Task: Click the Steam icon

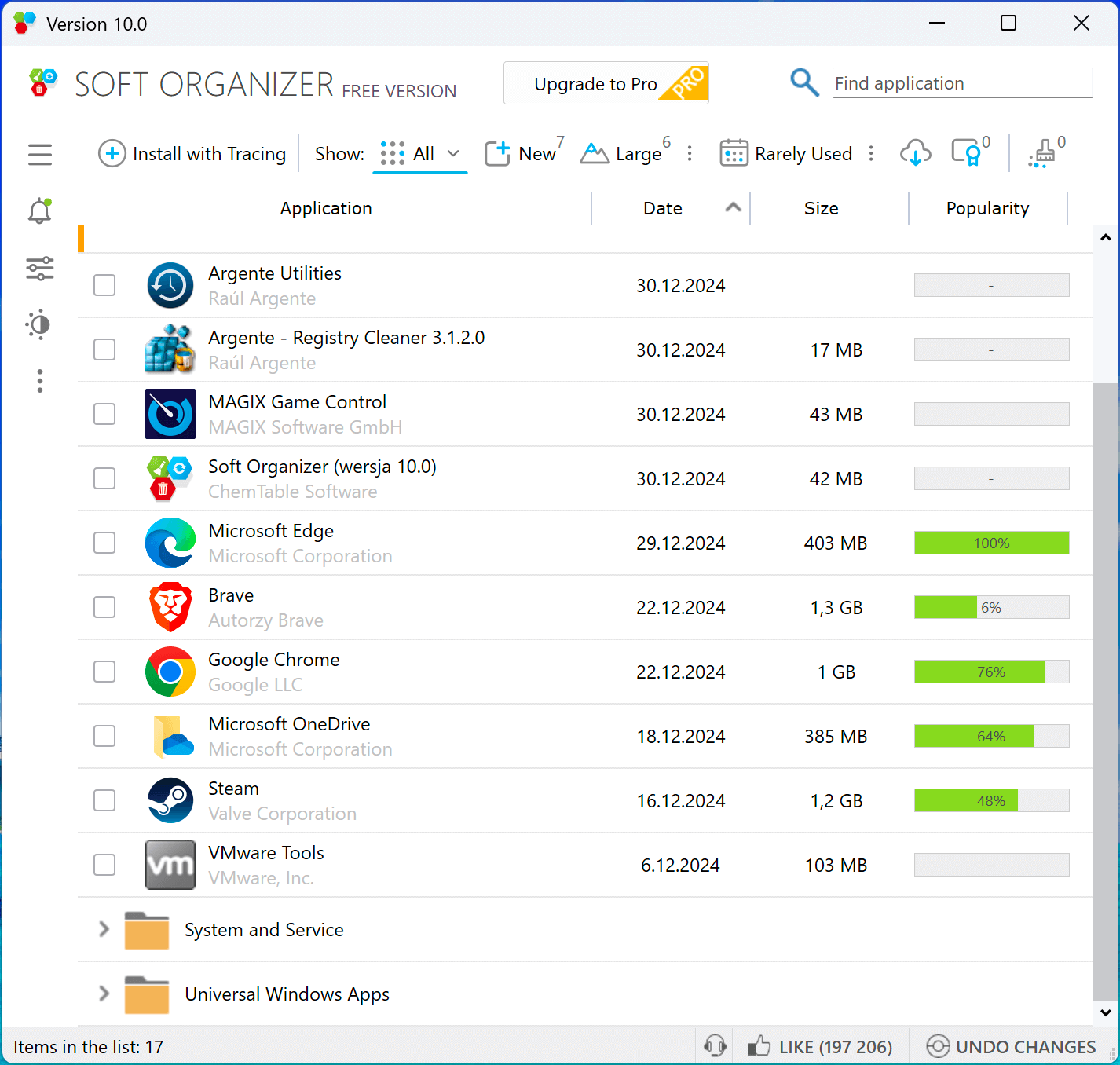Action: pyautogui.click(x=170, y=800)
